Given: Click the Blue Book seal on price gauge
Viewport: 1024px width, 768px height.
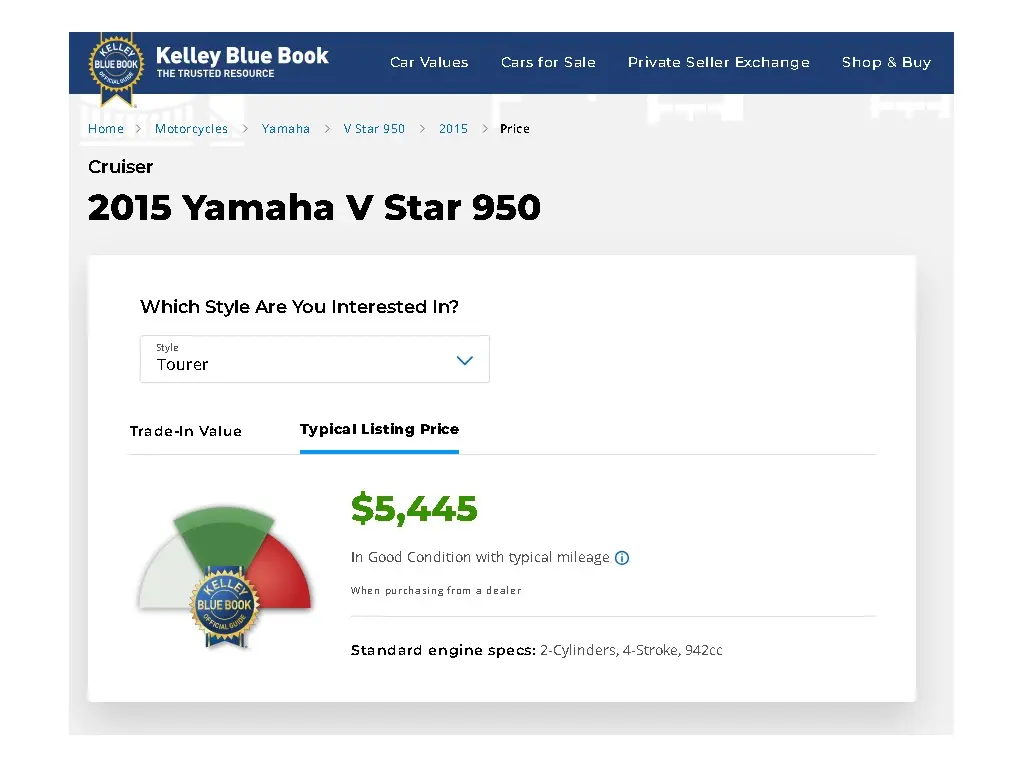Looking at the screenshot, I should pos(225,606).
